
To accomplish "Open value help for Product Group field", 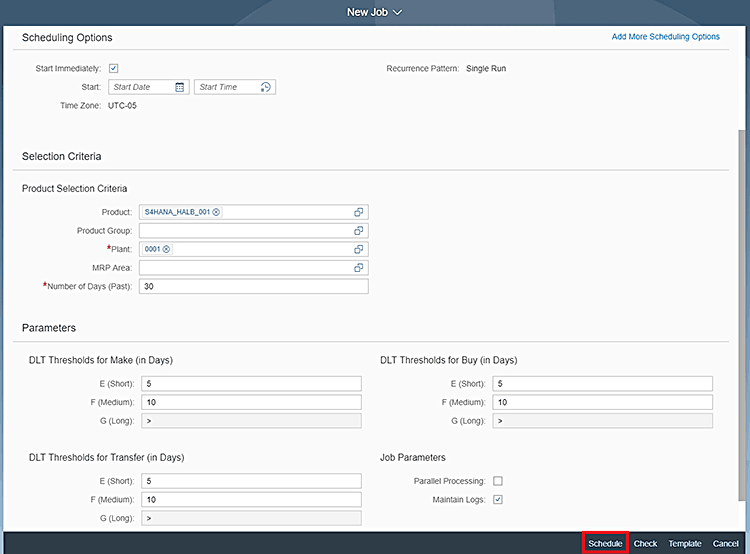I will (x=359, y=231).
